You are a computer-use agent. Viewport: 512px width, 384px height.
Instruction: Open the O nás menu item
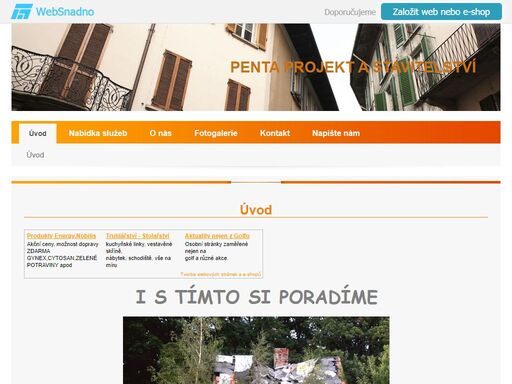160,133
